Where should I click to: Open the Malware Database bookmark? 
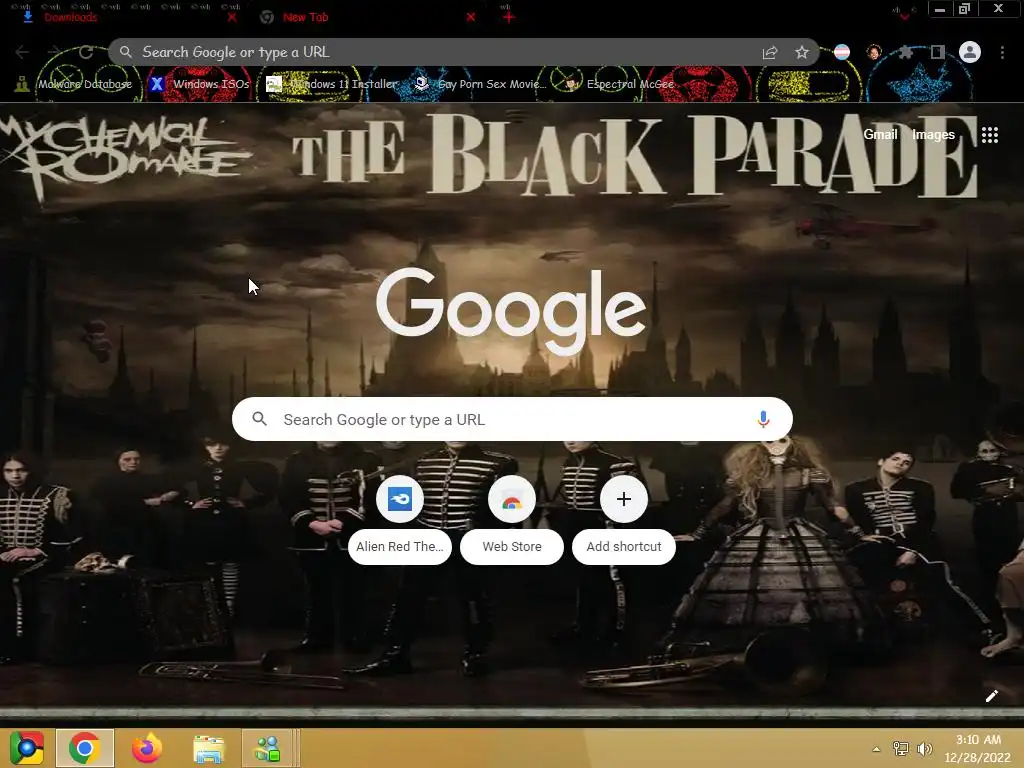click(x=74, y=84)
